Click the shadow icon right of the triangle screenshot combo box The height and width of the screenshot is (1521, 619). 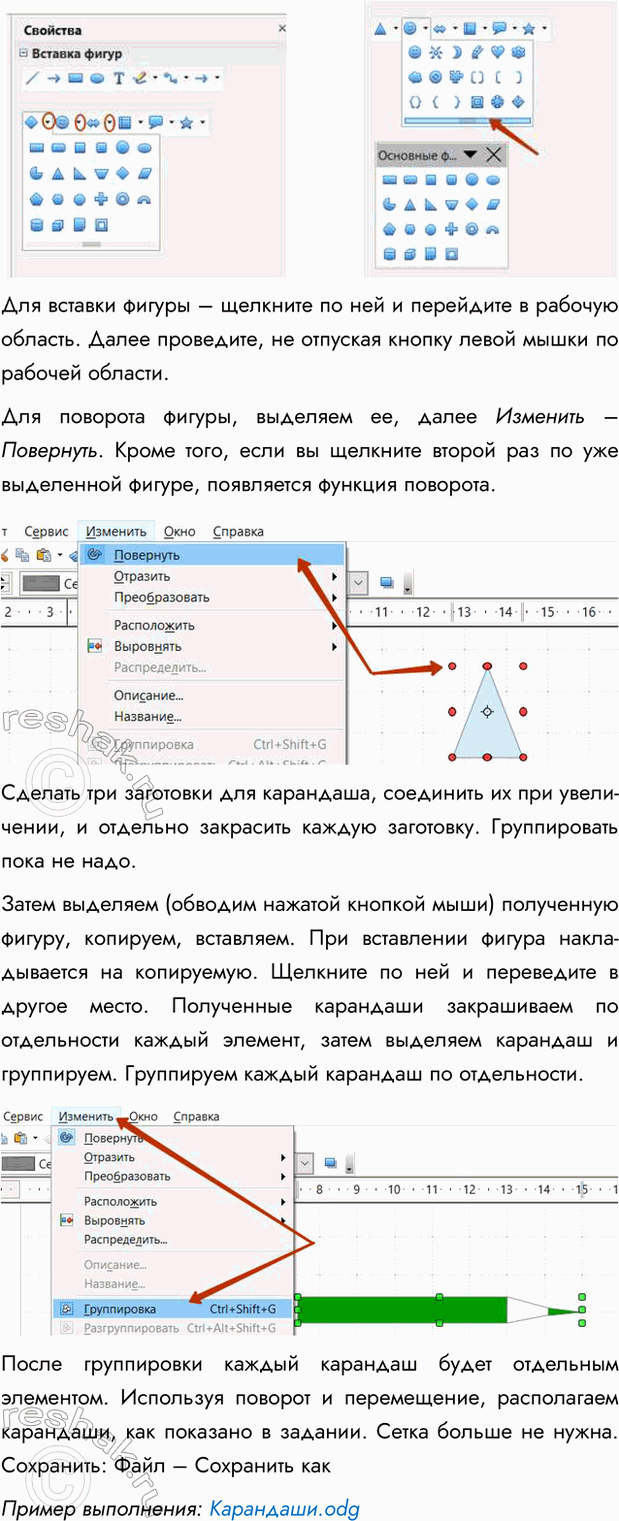pyautogui.click(x=388, y=582)
